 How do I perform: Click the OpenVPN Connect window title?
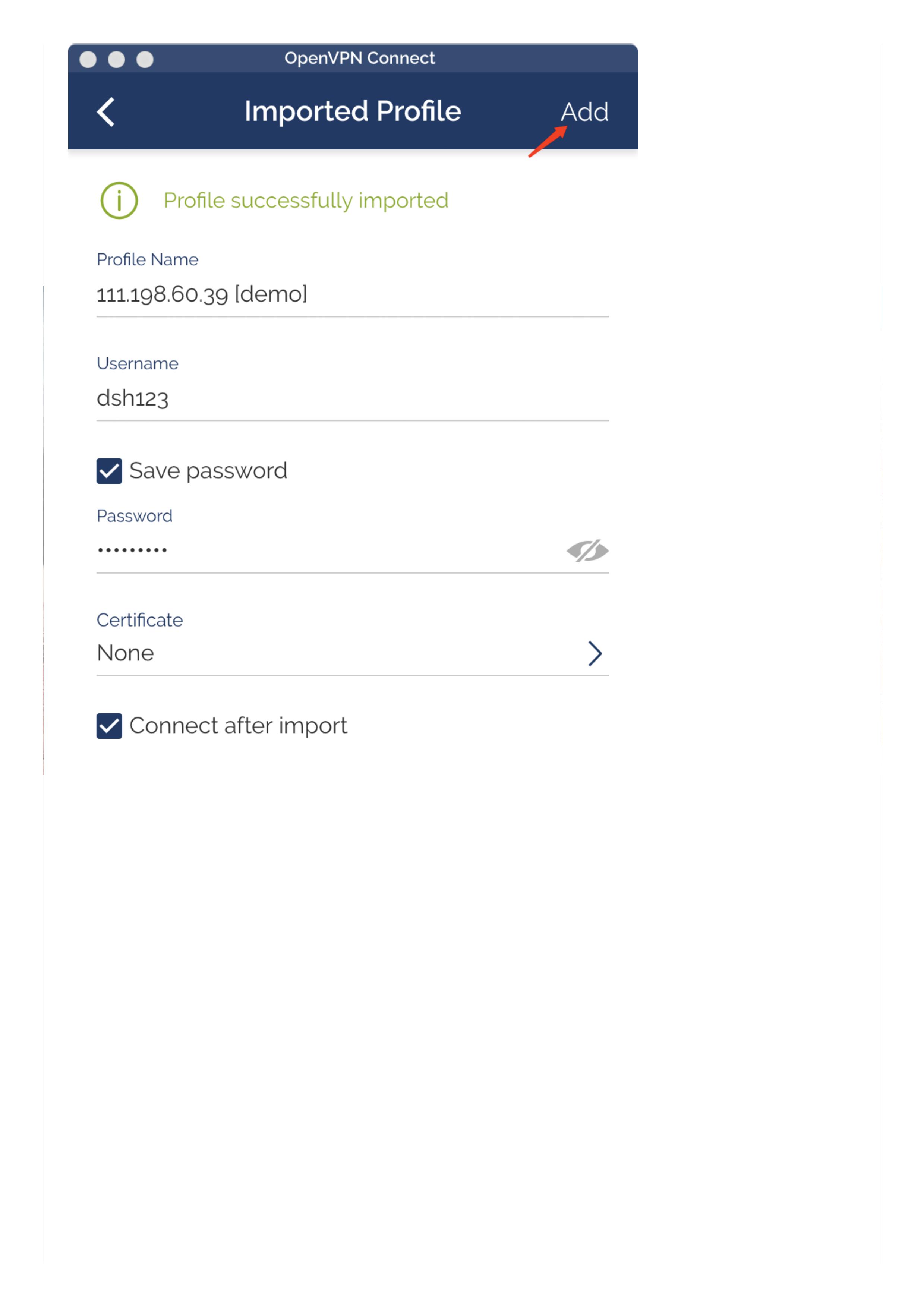[360, 58]
